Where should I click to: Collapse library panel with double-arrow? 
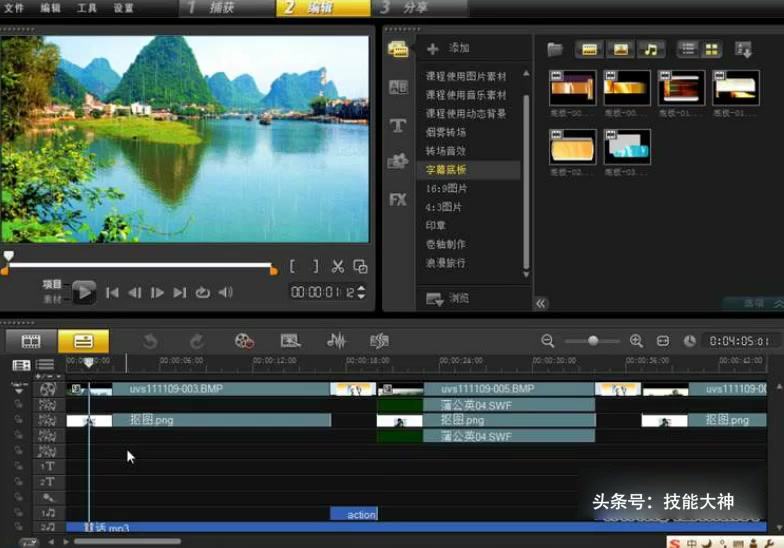(x=540, y=304)
